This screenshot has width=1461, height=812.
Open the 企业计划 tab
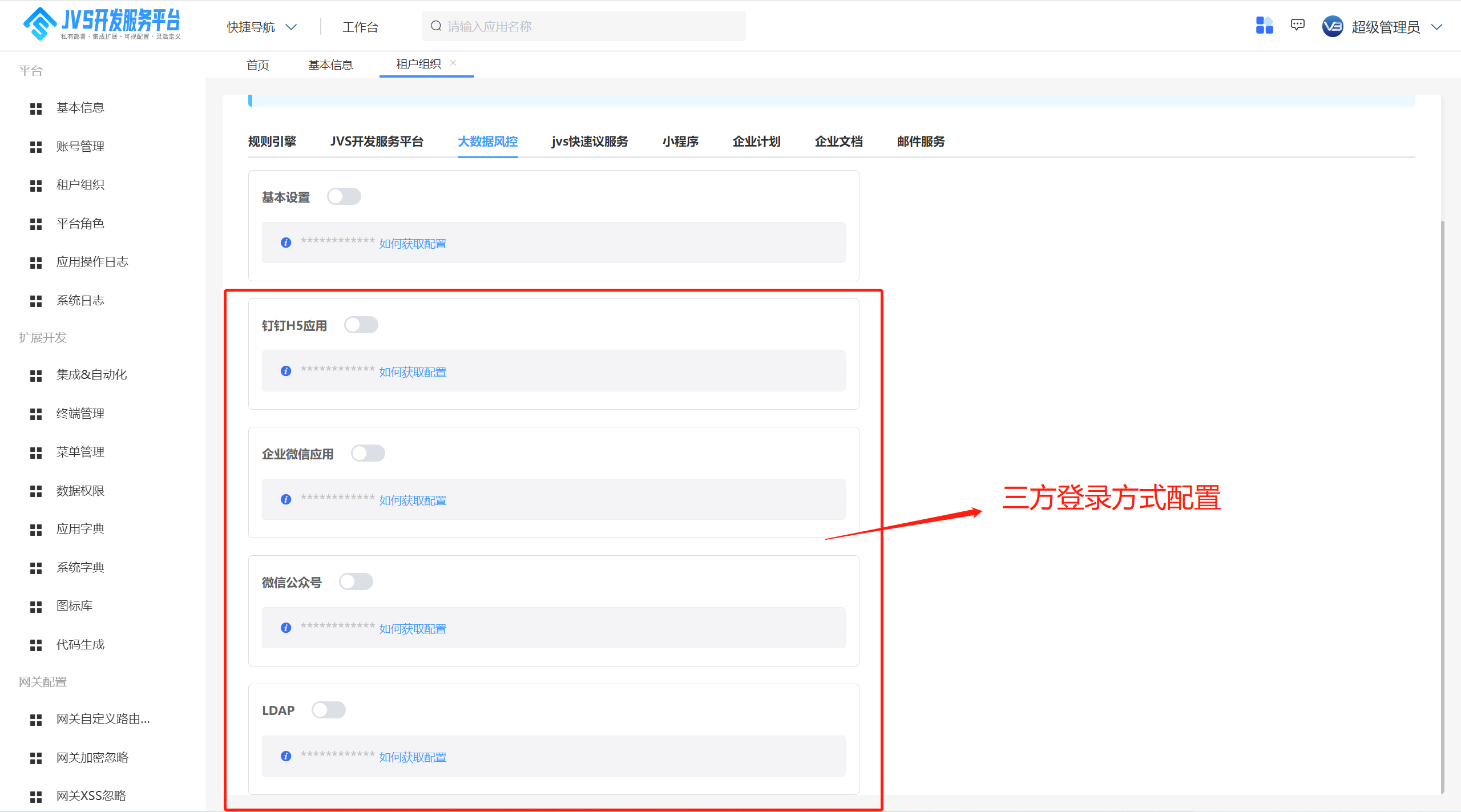coord(757,142)
